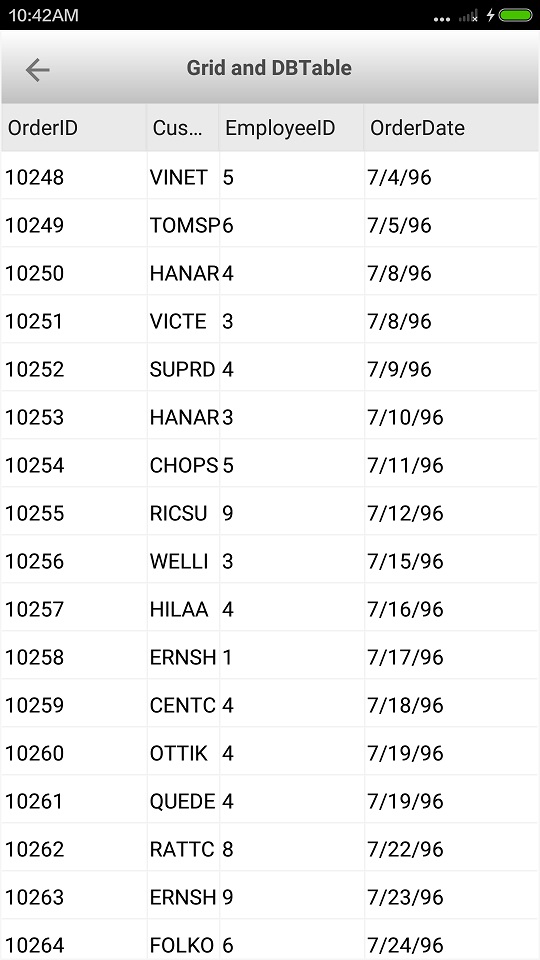Tap order date 7/22/96
The width and height of the screenshot is (540, 960).
point(451,849)
